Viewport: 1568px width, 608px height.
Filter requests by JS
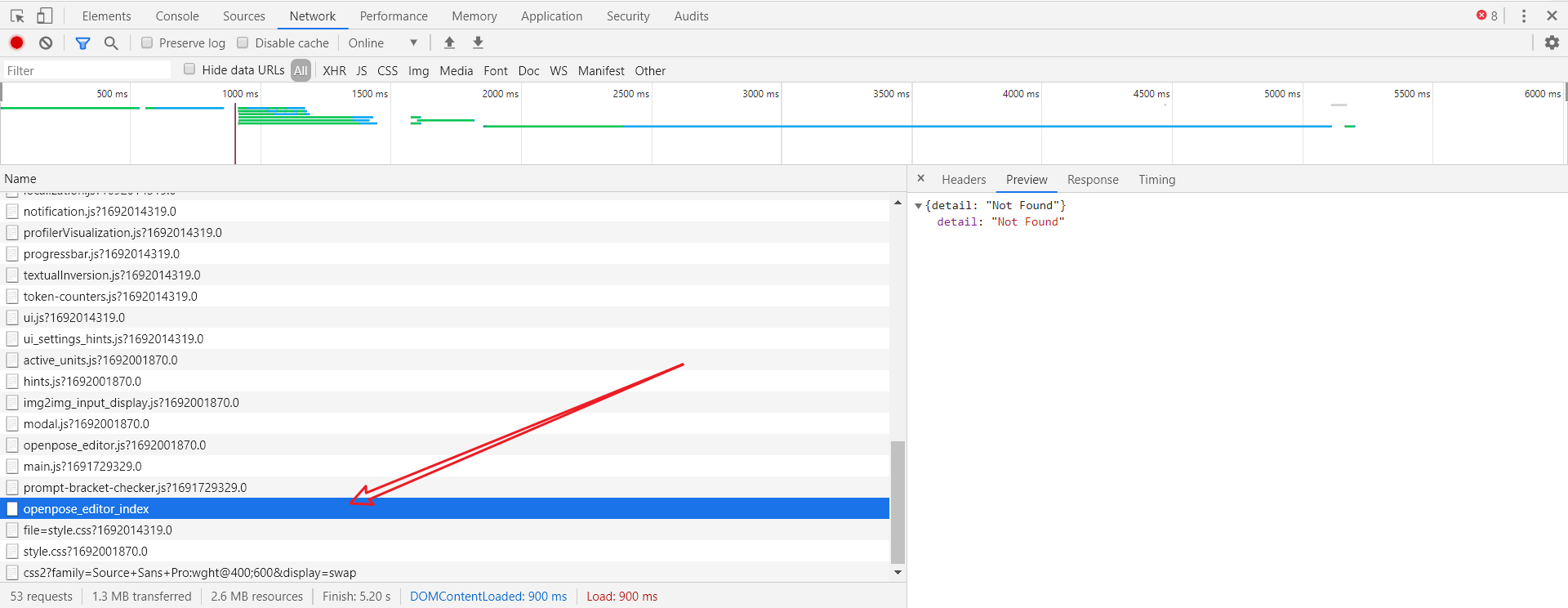[x=362, y=70]
